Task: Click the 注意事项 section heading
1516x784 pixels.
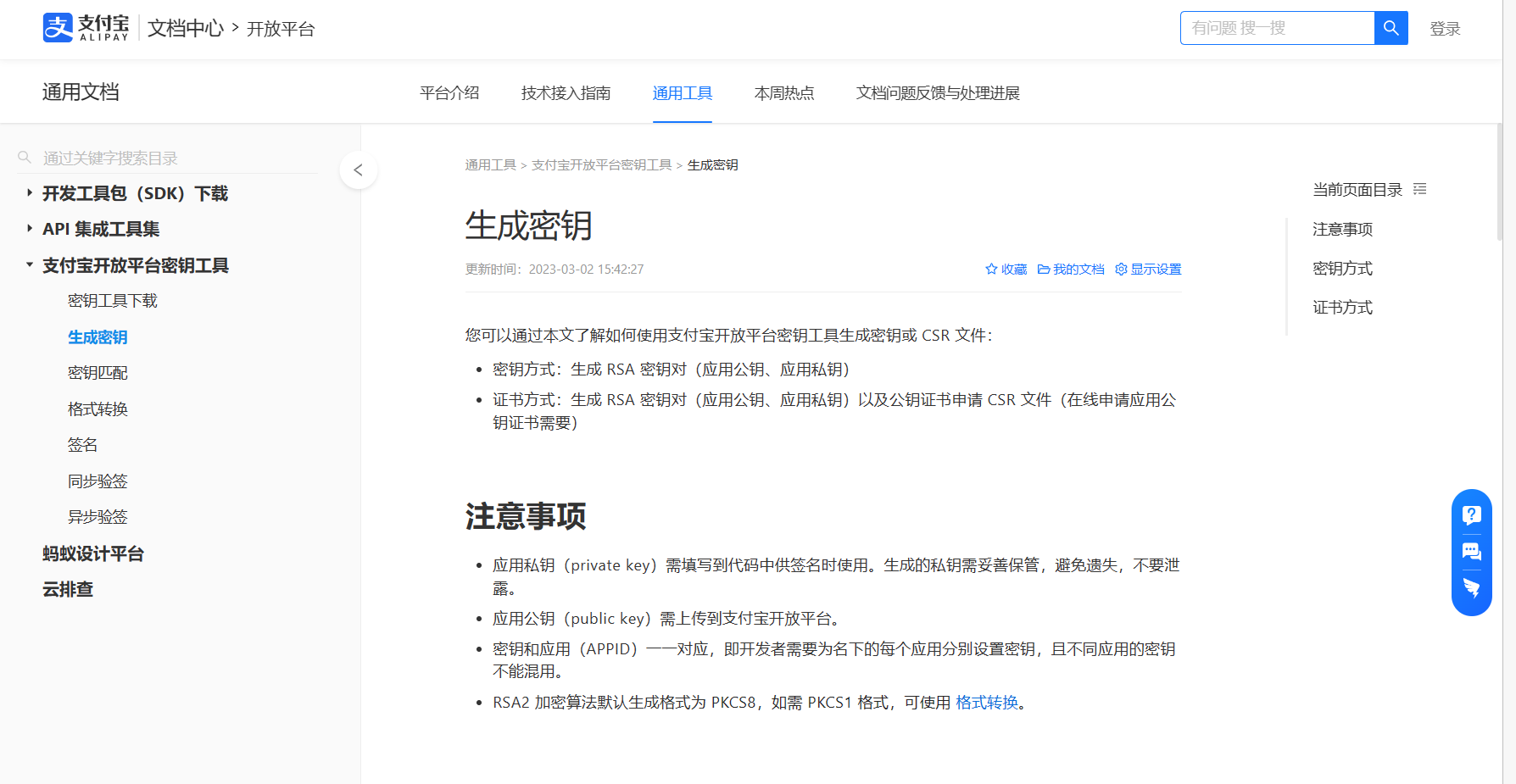Action: [526, 515]
